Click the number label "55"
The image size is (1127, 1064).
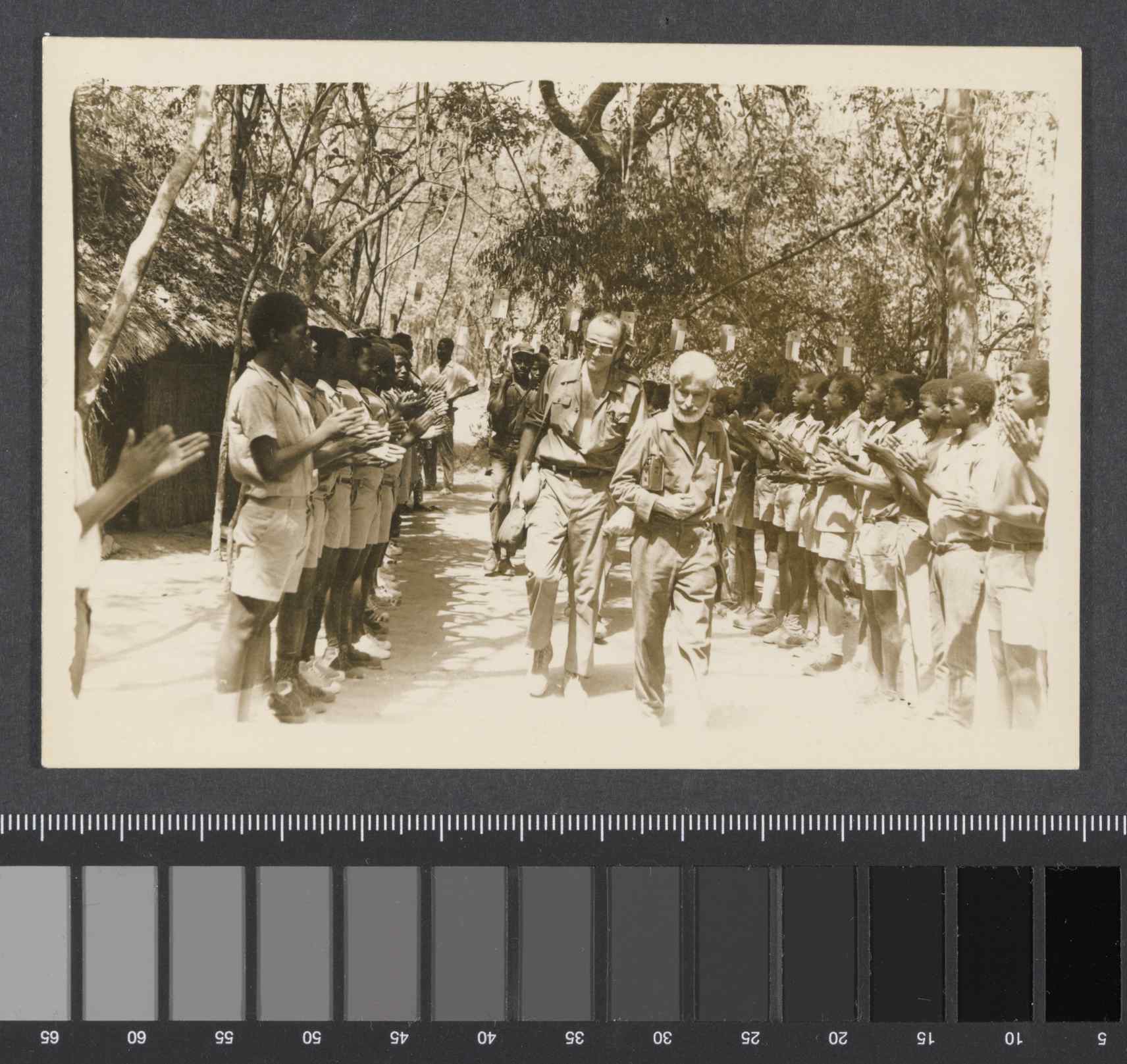(225, 1038)
